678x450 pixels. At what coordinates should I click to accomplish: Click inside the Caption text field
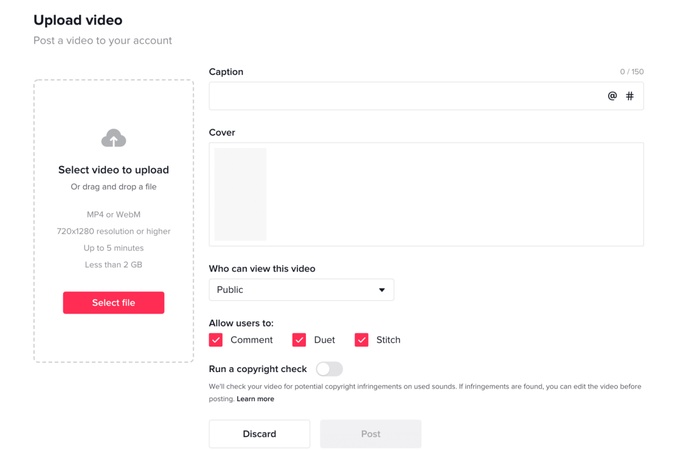(x=400, y=96)
